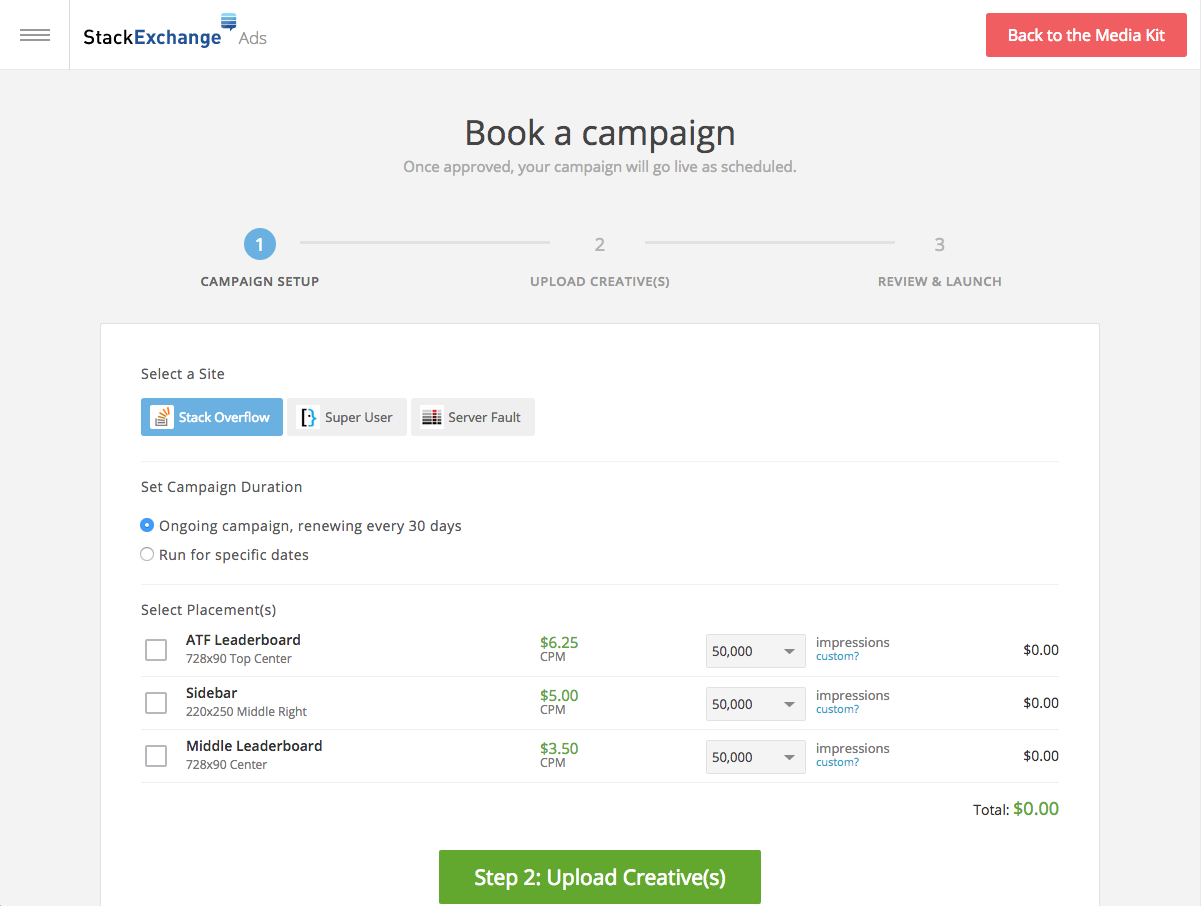
Task: Check the Middle Leaderboard placement checkbox
Action: 156,756
